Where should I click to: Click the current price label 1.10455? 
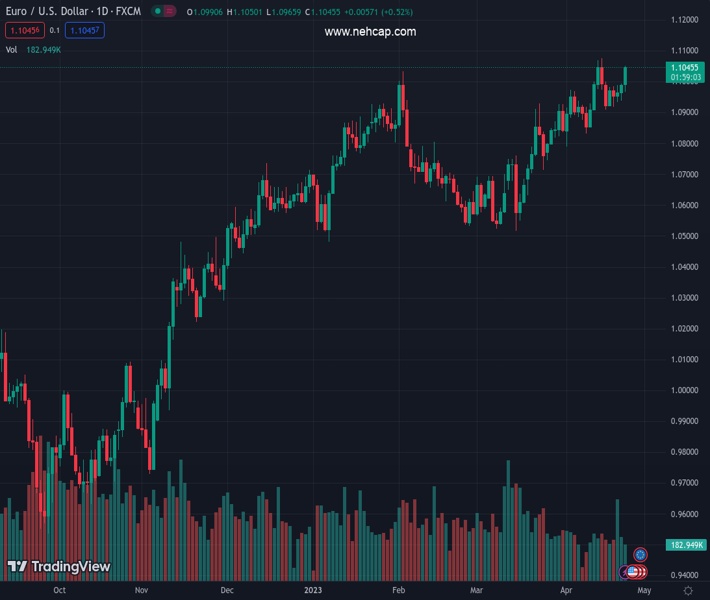click(x=684, y=67)
